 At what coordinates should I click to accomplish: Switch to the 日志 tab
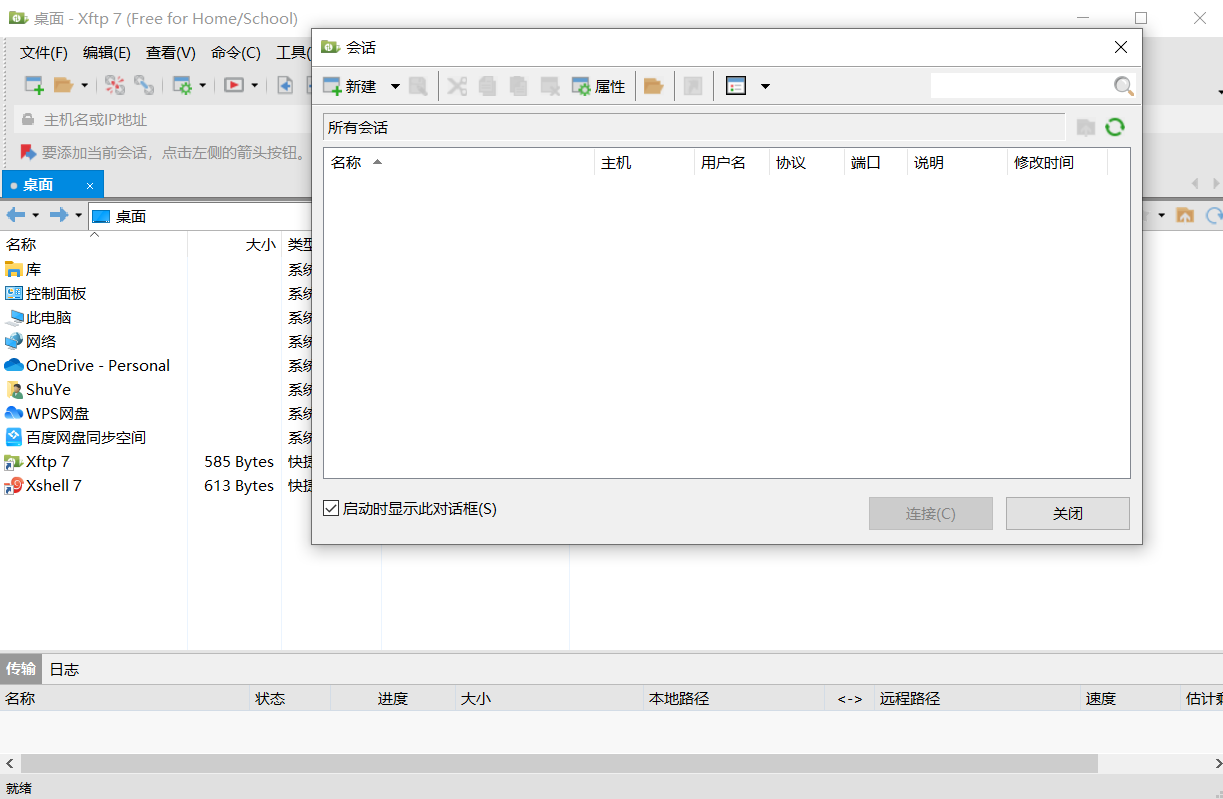point(64,670)
